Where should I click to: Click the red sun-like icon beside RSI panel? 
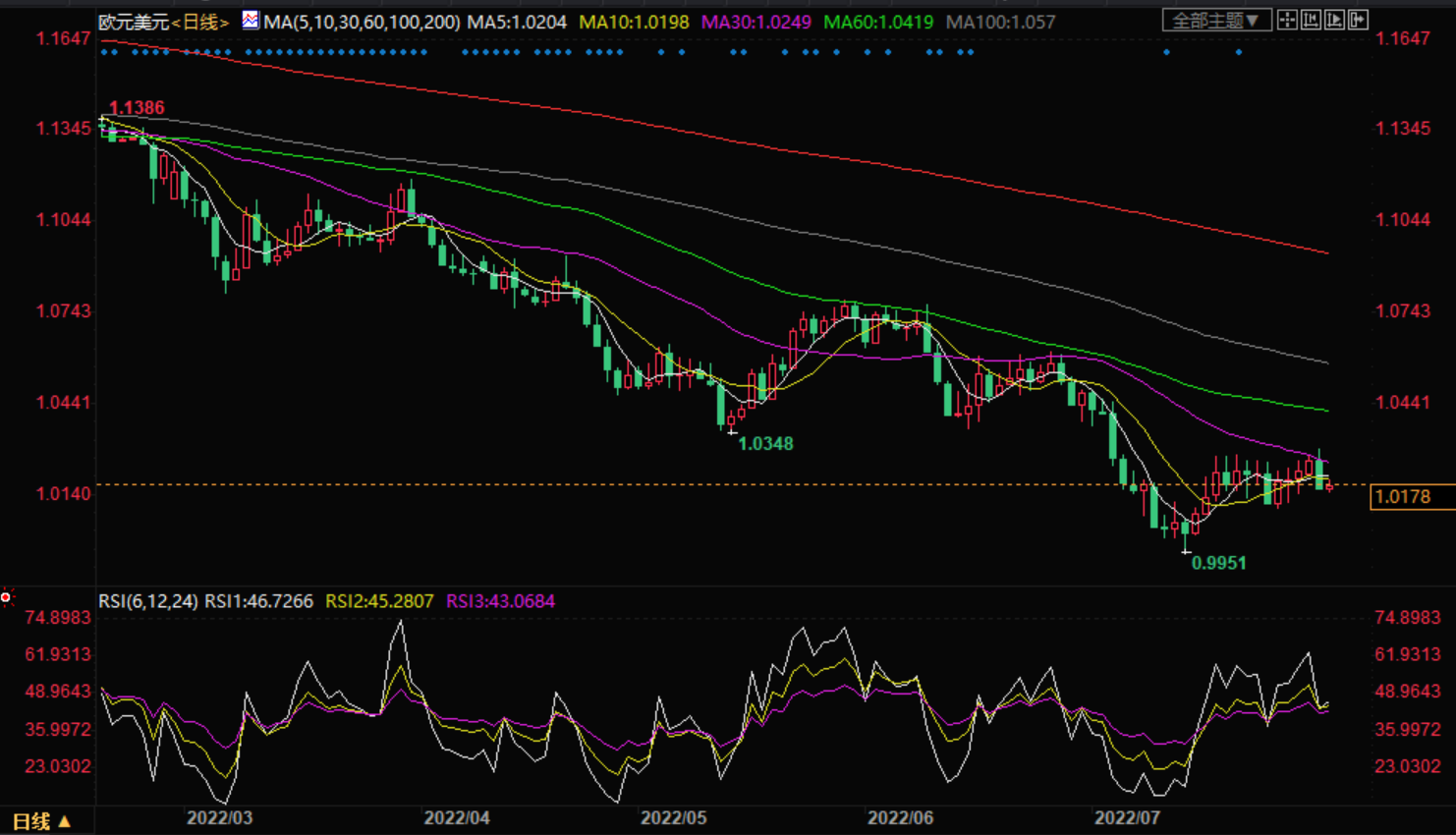click(7, 597)
